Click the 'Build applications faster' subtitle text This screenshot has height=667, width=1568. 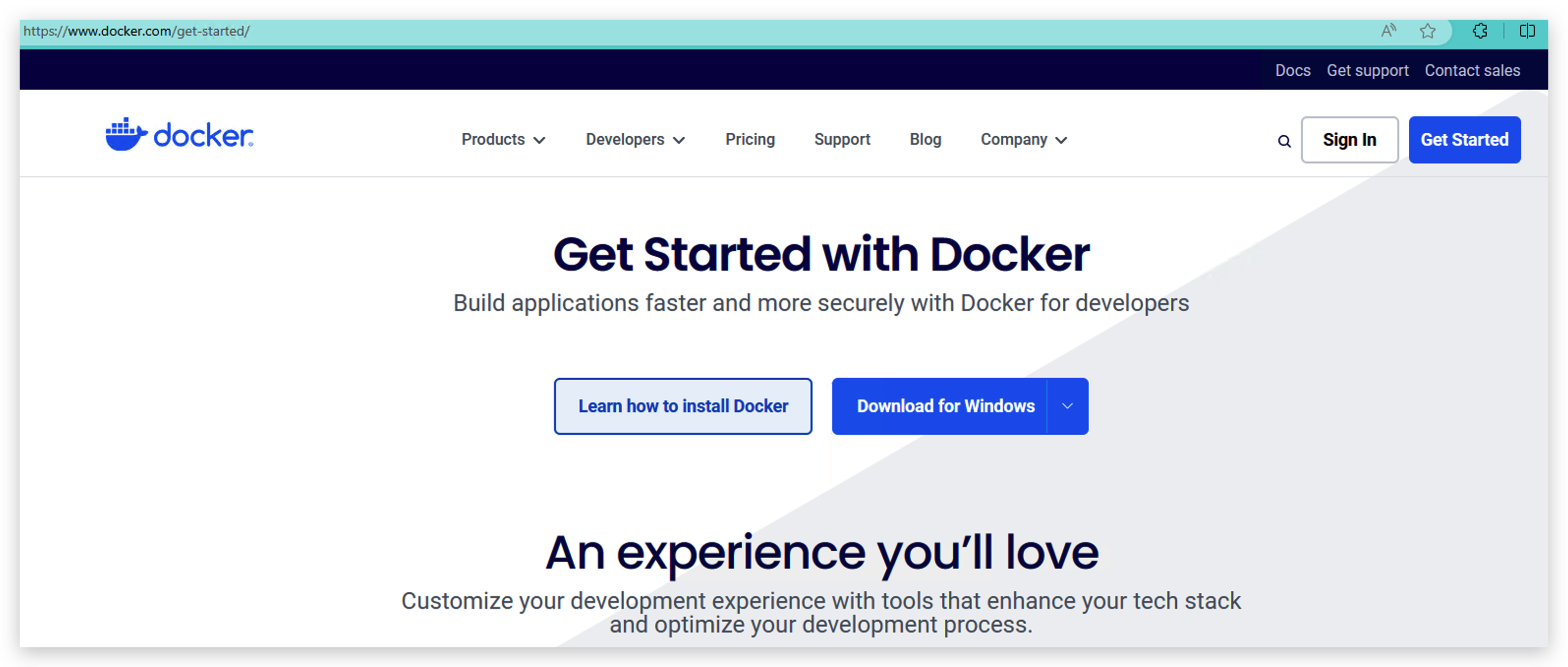820,303
